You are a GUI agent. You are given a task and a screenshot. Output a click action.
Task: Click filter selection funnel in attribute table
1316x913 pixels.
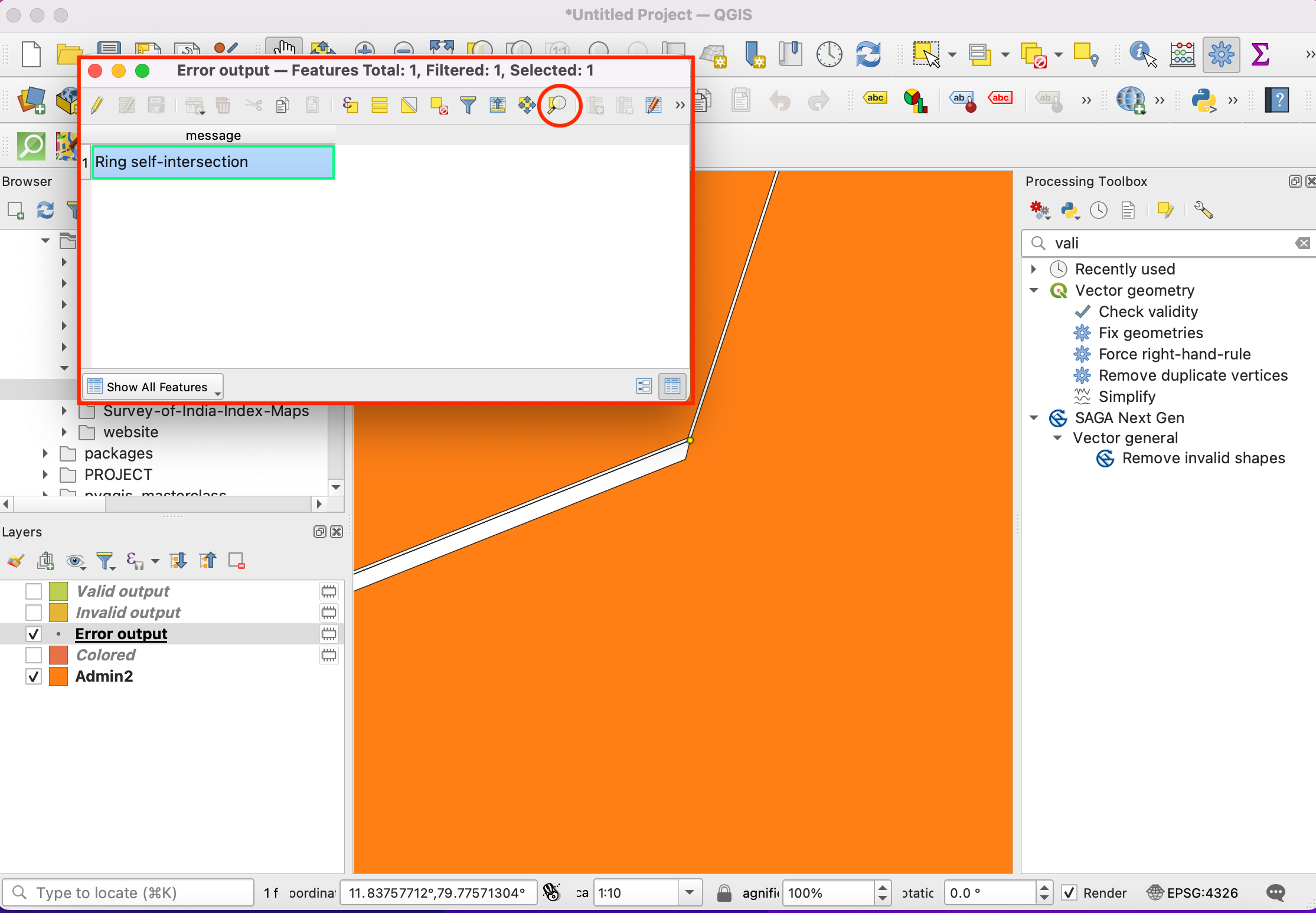(468, 105)
